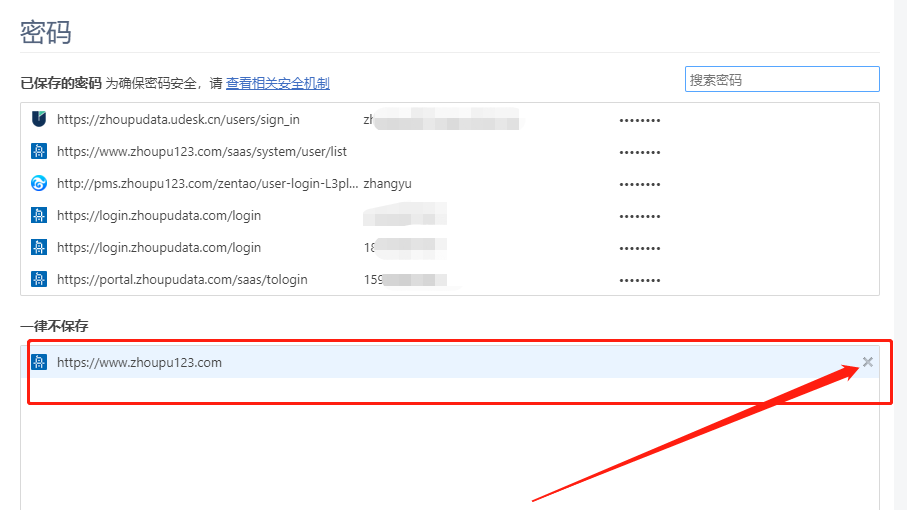Click password dots in the portal.zhoupudata.com row
The width and height of the screenshot is (907, 510).
pos(640,280)
